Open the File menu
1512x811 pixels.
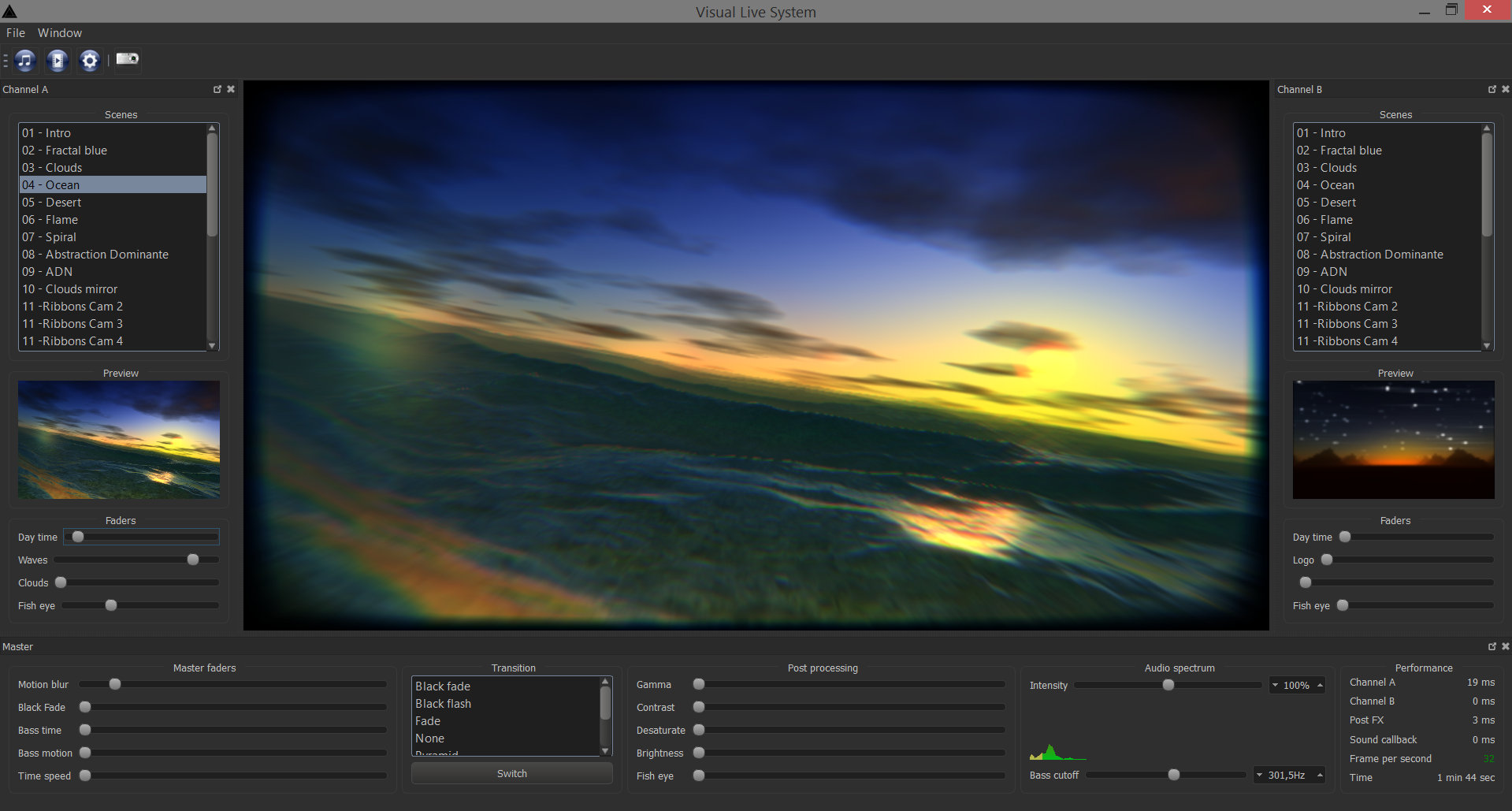pyautogui.click(x=15, y=33)
